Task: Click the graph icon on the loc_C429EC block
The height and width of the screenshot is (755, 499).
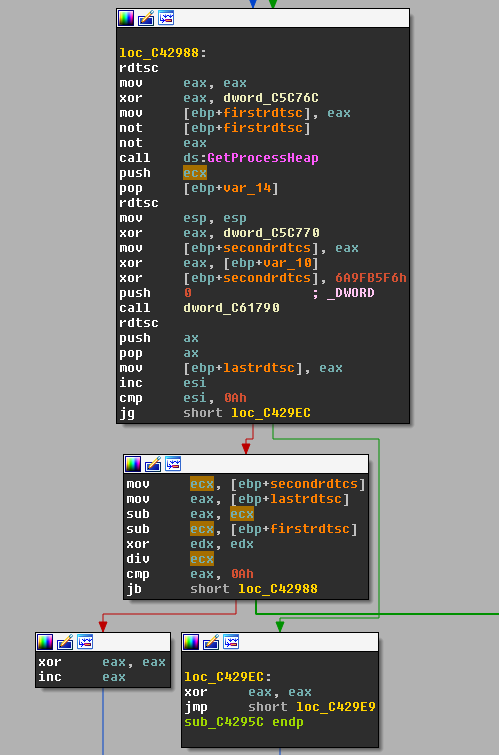Action: click(x=231, y=642)
